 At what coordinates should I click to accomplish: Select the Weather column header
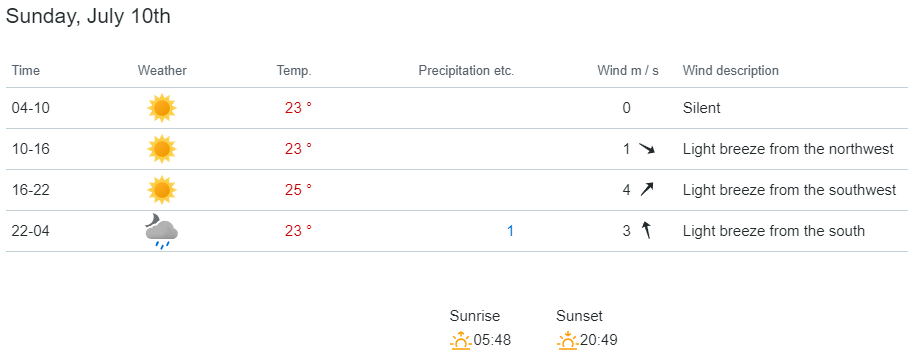[x=162, y=71]
